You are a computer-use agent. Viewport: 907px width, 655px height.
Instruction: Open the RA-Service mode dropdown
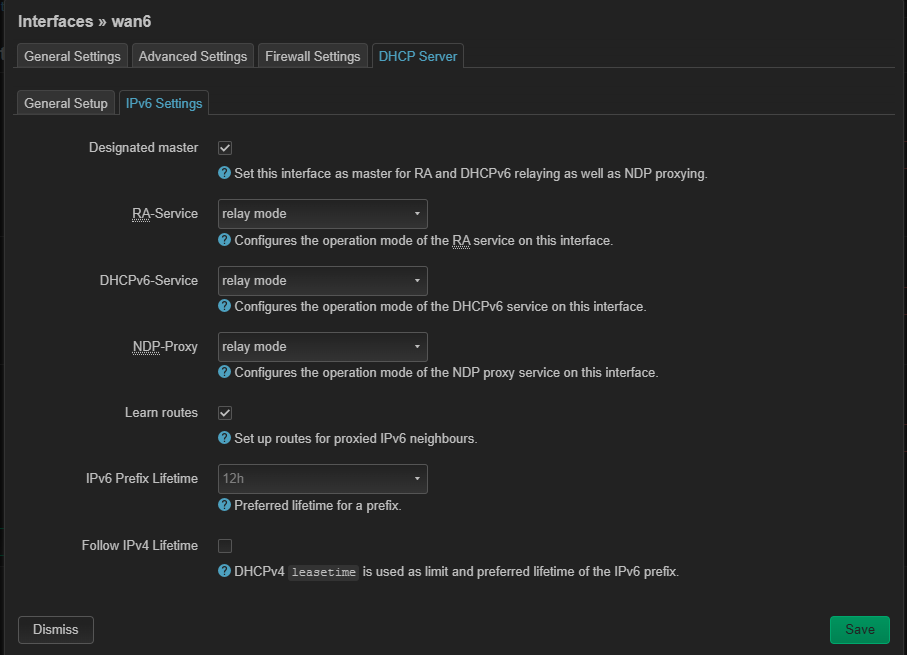[322, 214]
